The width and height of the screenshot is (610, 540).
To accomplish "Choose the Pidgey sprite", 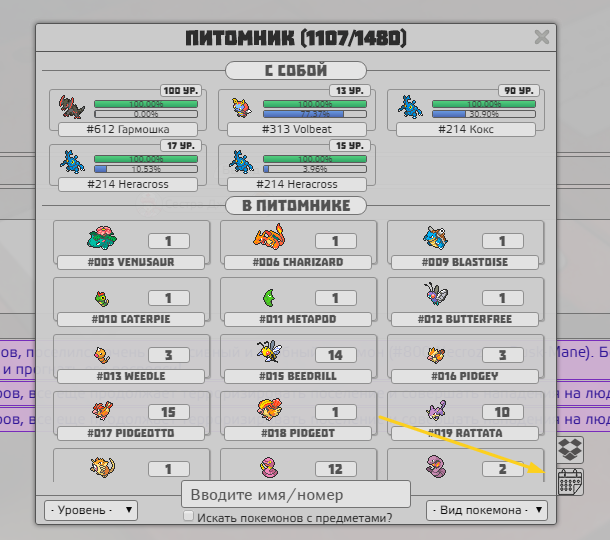I will pos(436,354).
